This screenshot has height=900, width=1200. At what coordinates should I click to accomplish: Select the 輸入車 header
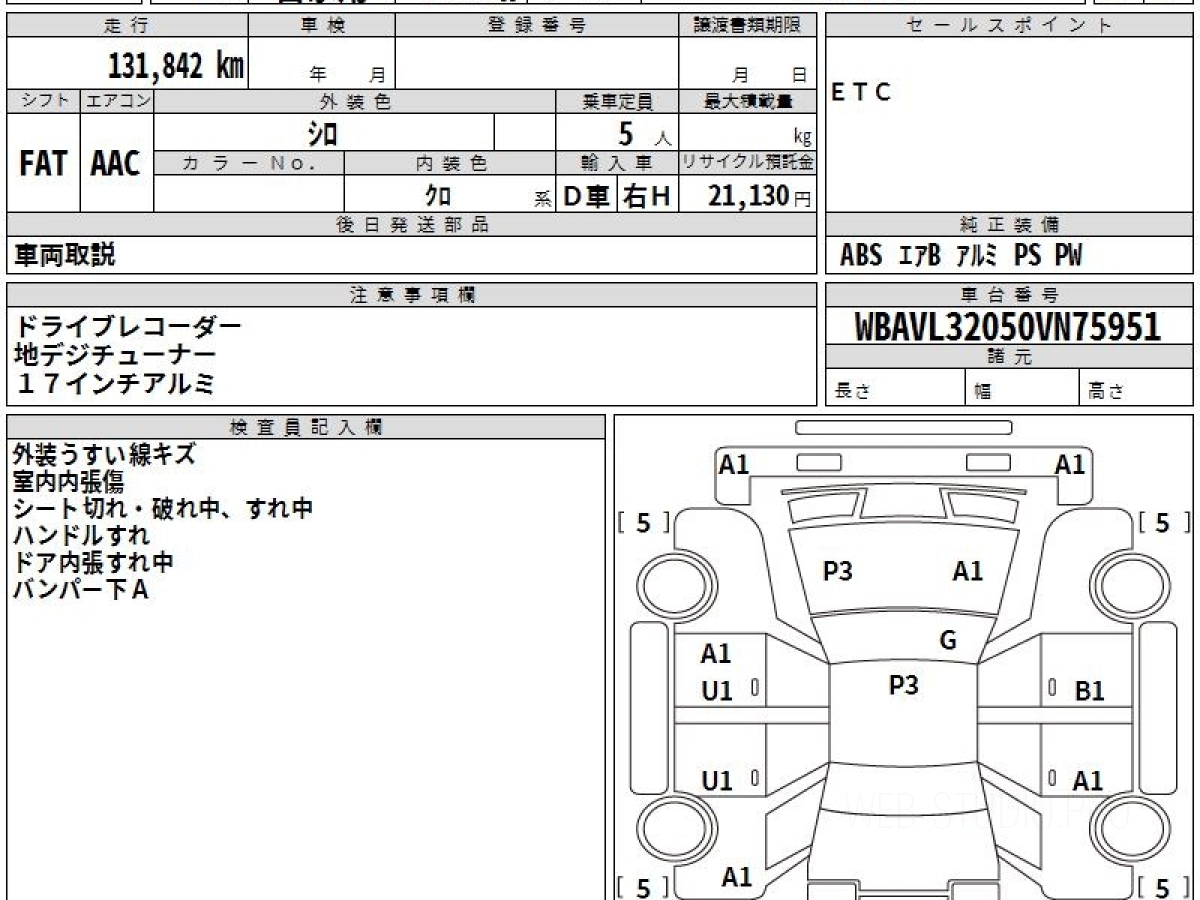pos(617,163)
